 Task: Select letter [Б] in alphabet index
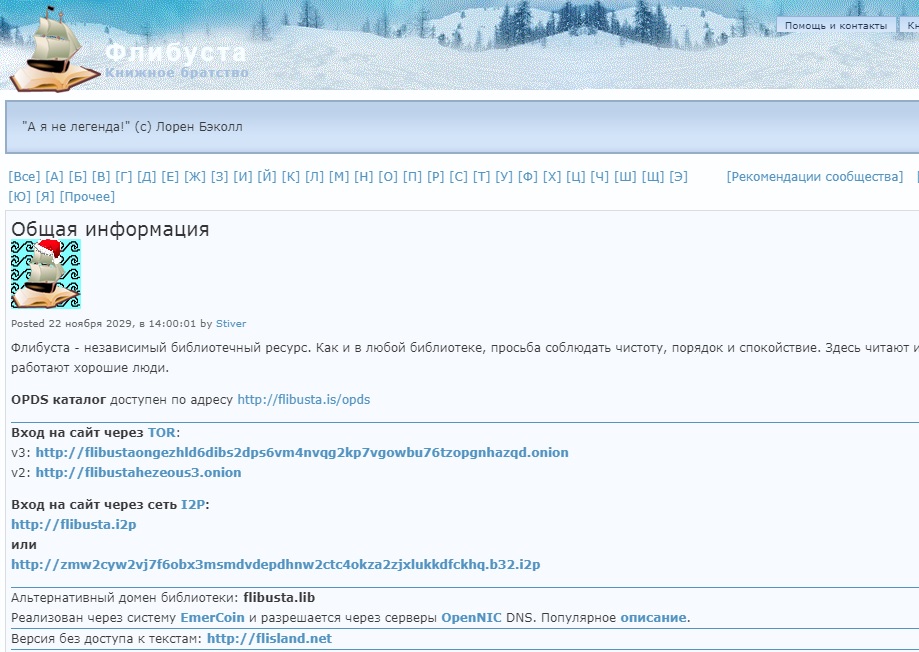click(77, 176)
